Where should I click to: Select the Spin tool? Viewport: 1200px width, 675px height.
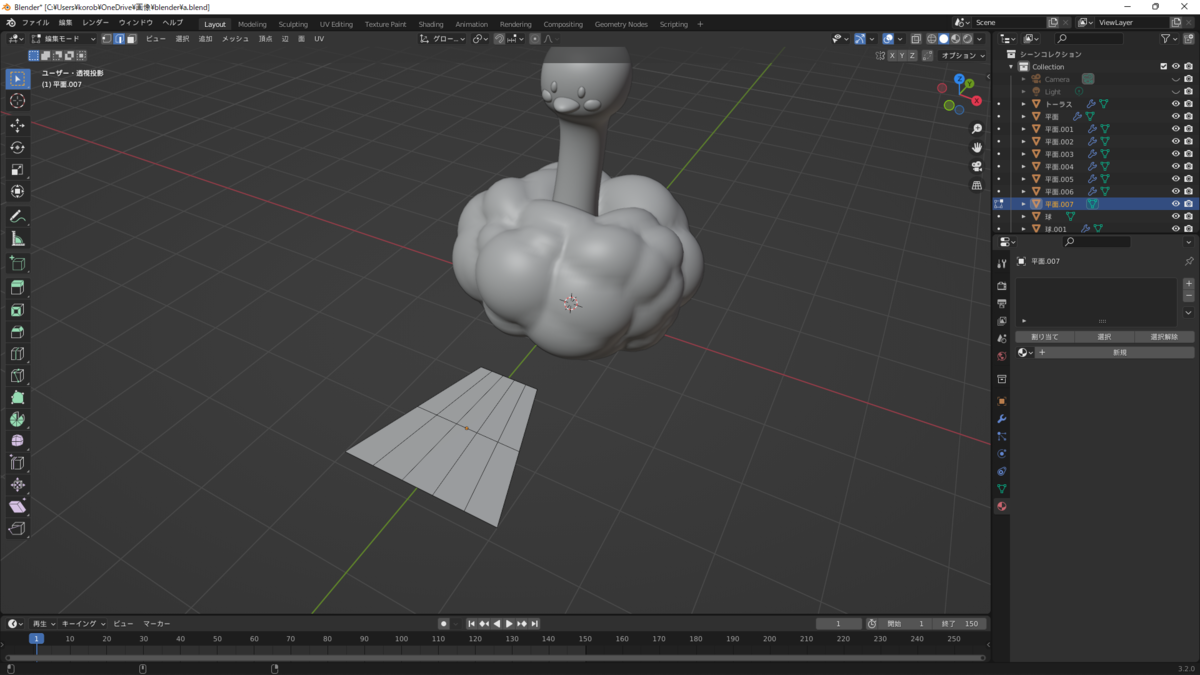coord(17,420)
